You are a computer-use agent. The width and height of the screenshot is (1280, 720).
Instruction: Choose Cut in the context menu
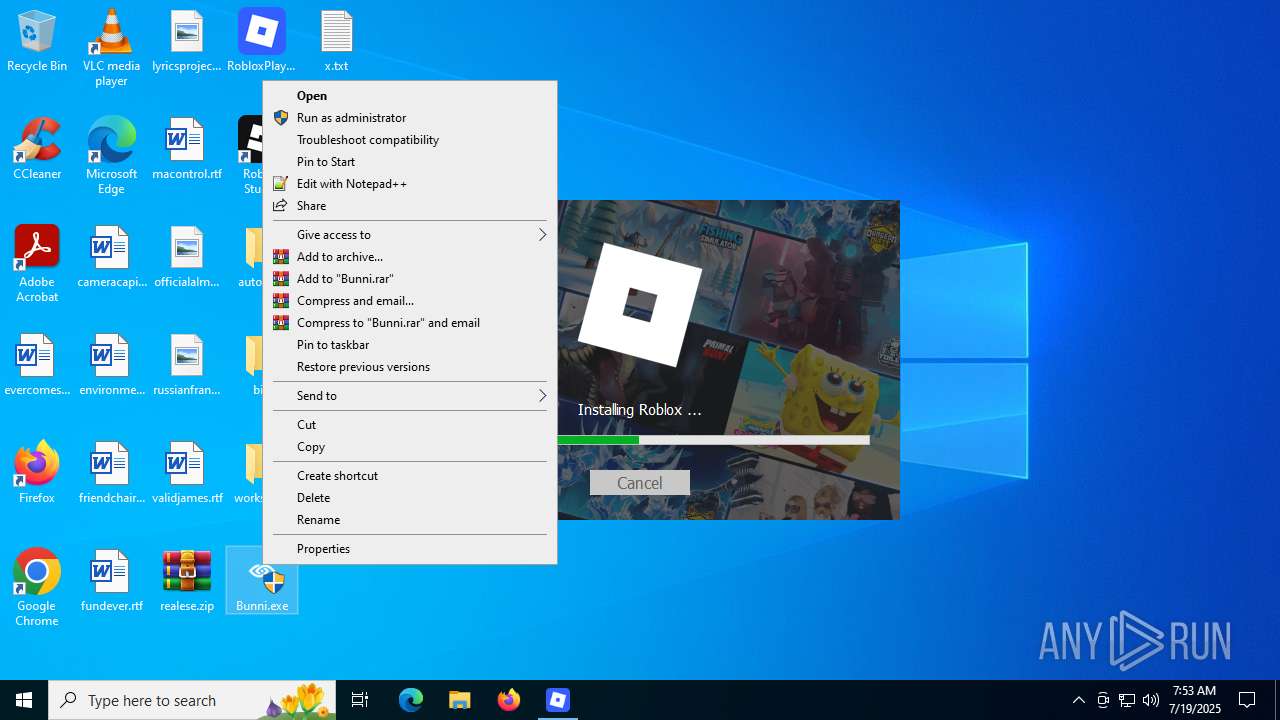(x=410, y=425)
